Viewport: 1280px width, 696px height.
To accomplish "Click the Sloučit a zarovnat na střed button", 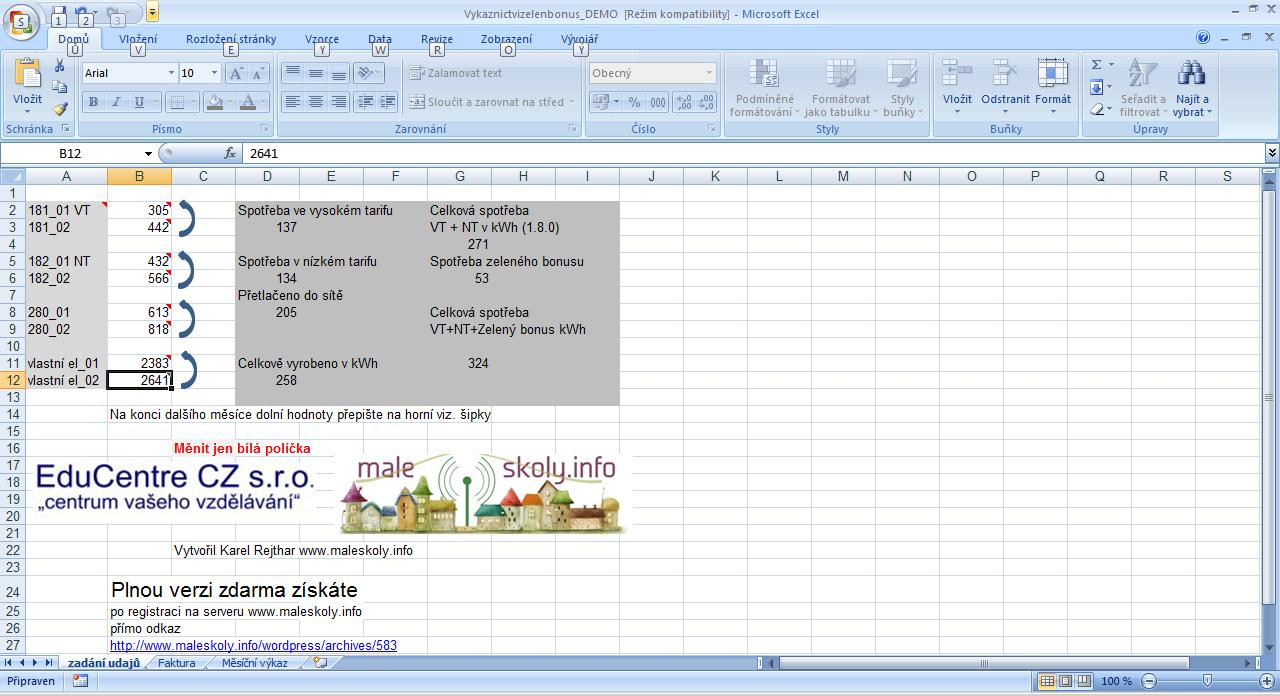I will 492,102.
